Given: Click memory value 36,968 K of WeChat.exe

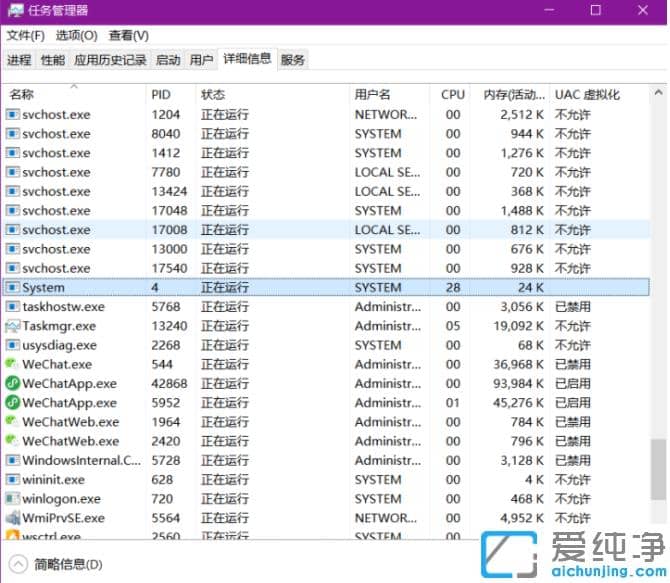Looking at the screenshot, I should (x=519, y=364).
